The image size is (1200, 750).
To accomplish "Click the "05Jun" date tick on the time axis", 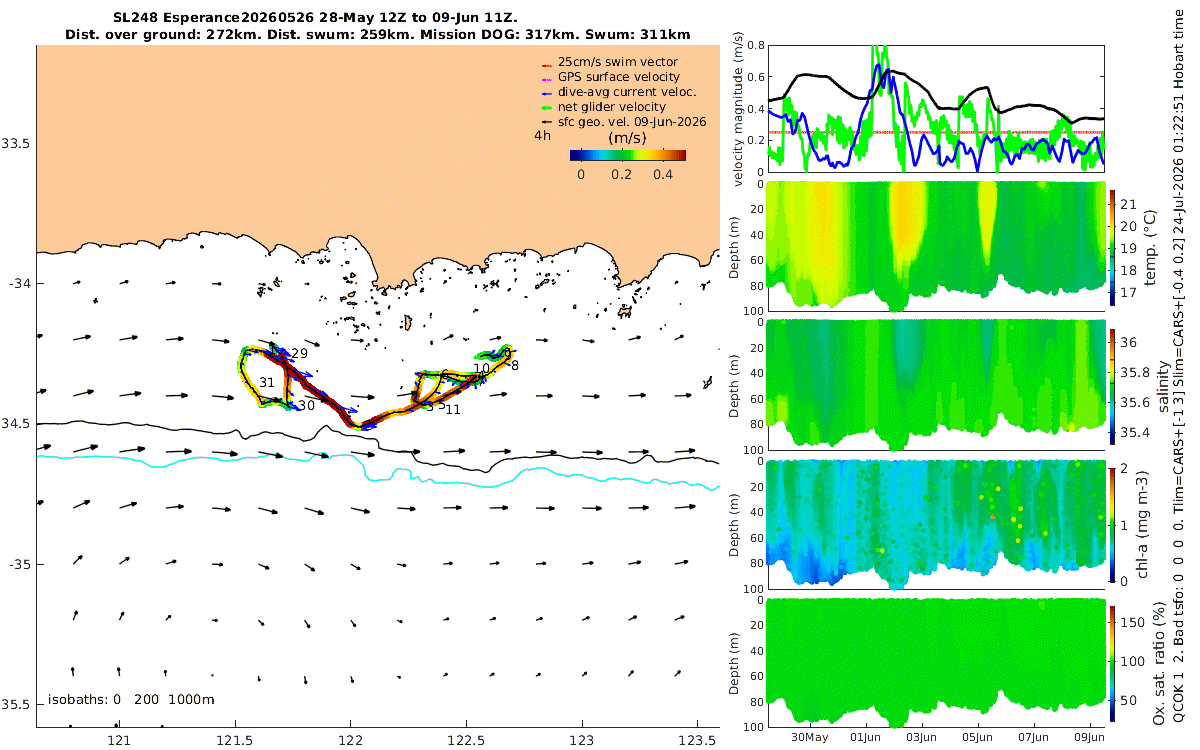I will point(978,738).
